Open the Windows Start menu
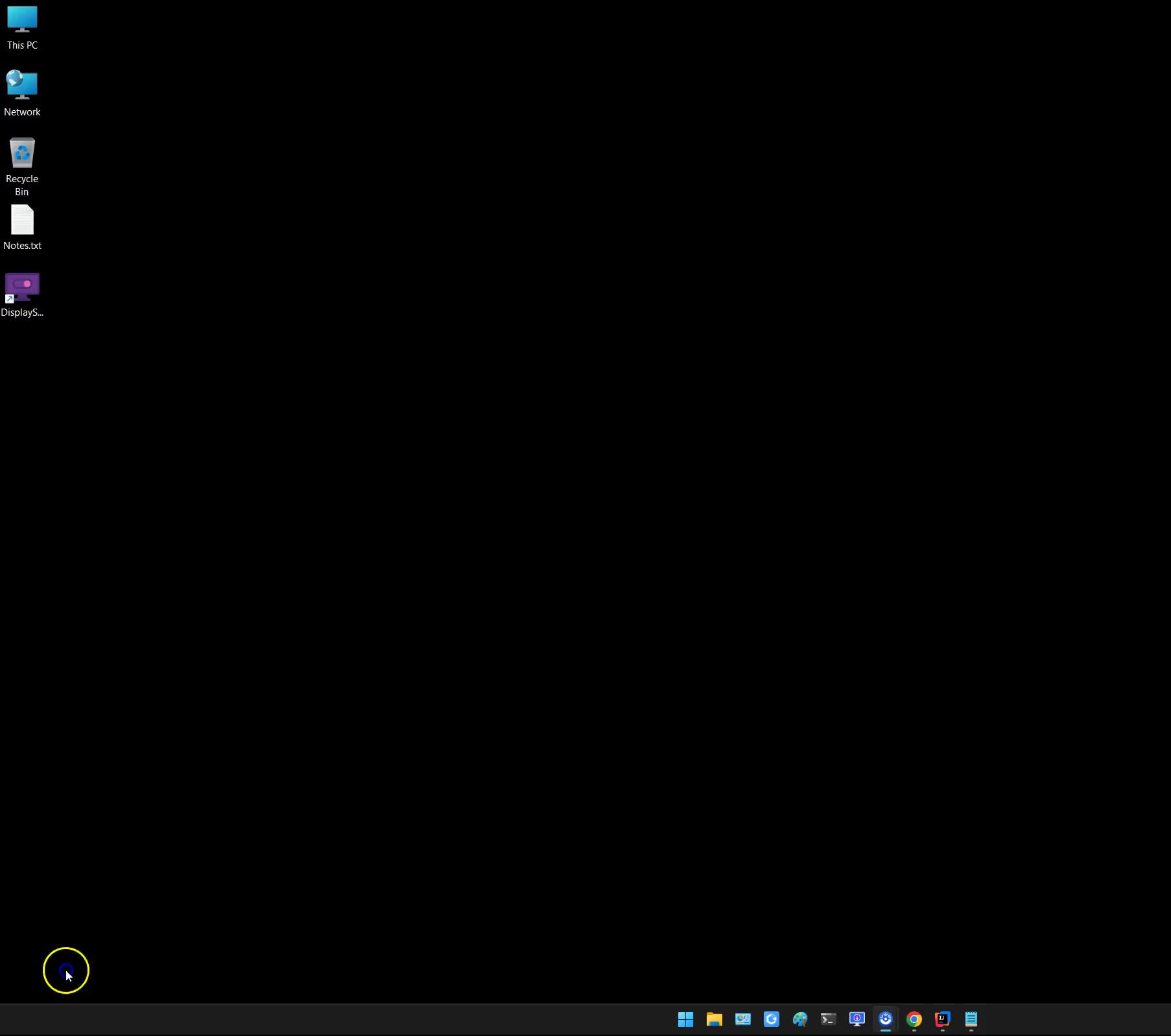The width and height of the screenshot is (1171, 1036). pyautogui.click(x=685, y=1019)
